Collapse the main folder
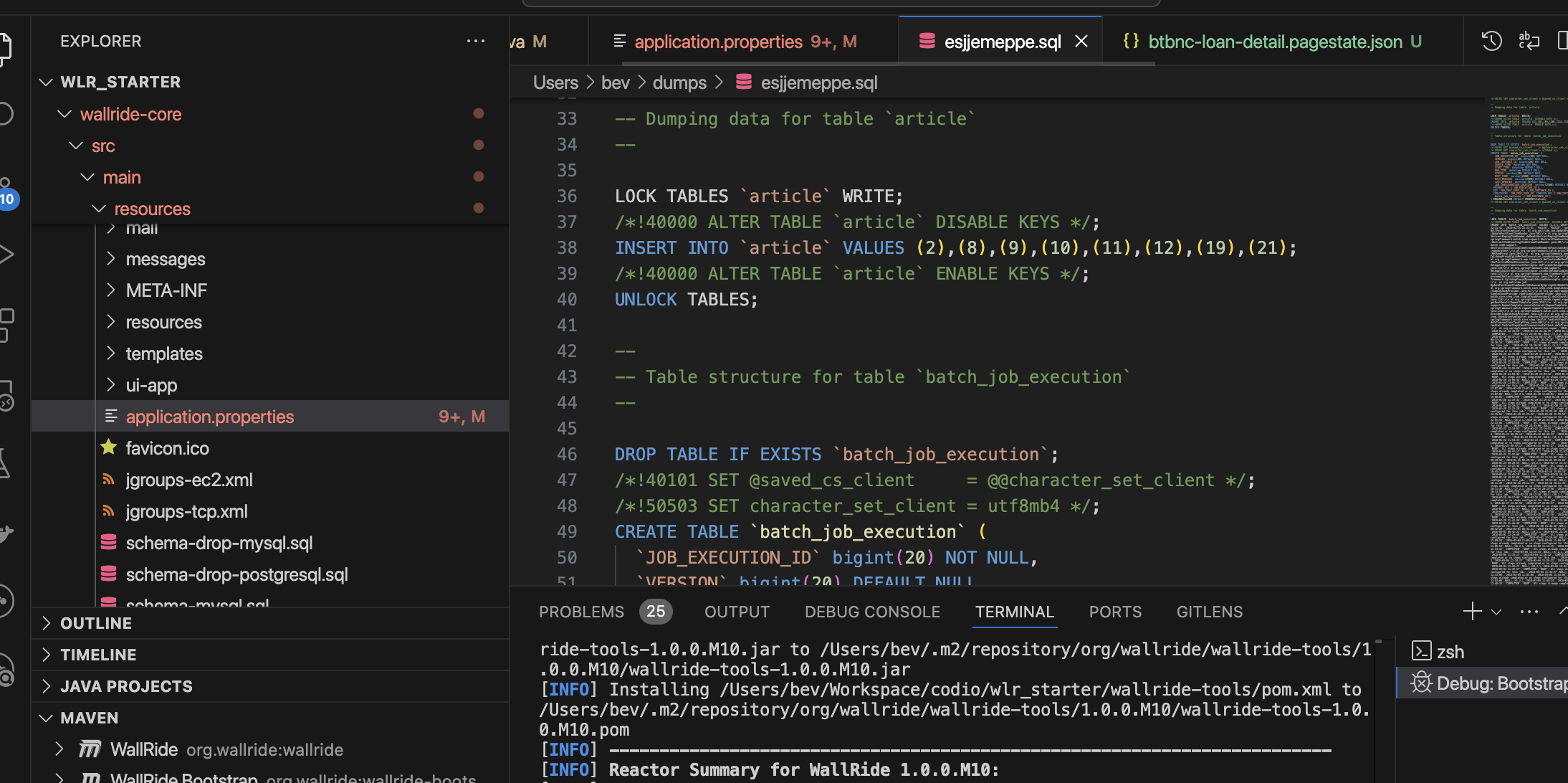 [x=87, y=176]
